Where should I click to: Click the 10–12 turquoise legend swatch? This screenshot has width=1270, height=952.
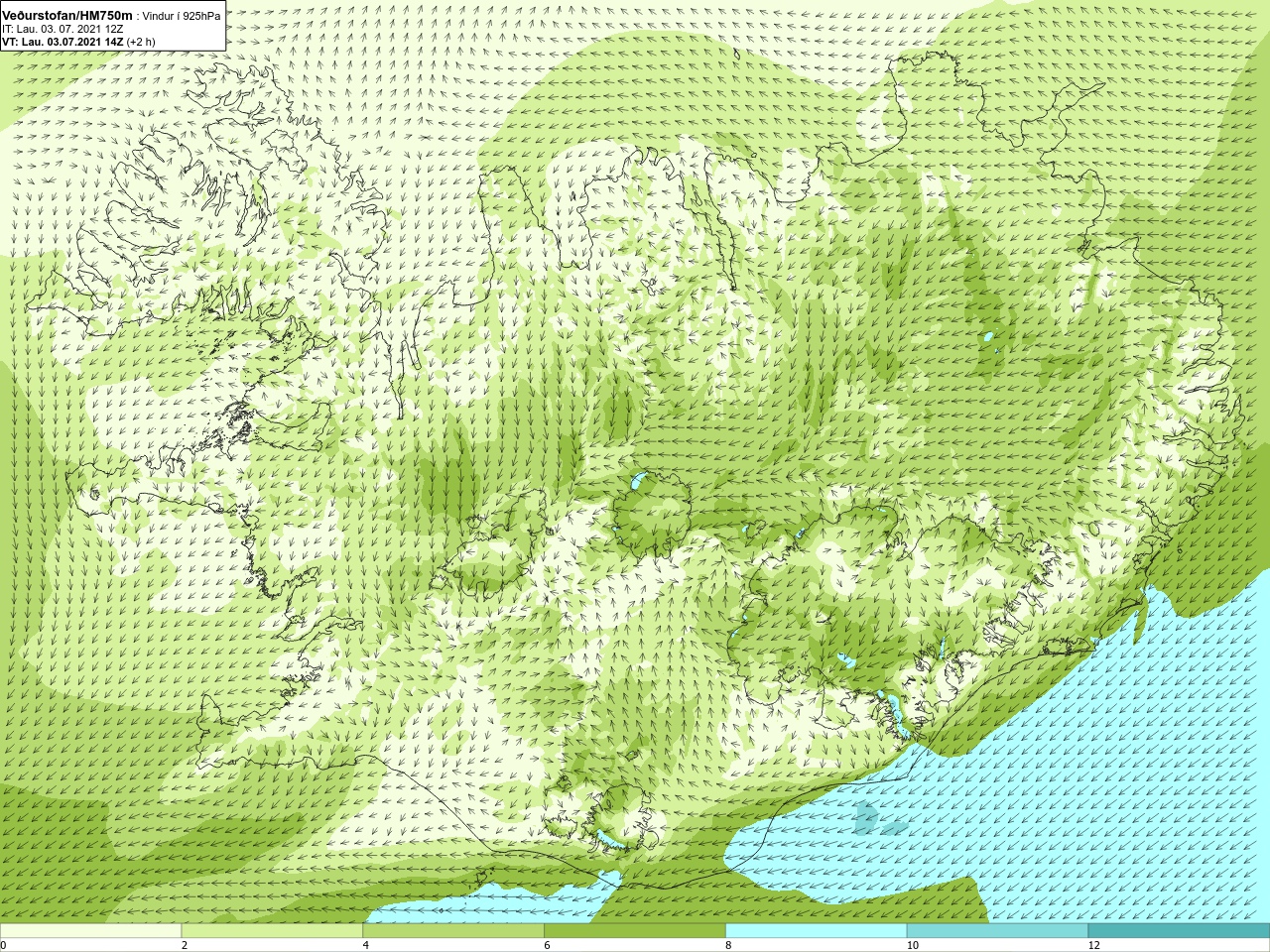[997, 931]
